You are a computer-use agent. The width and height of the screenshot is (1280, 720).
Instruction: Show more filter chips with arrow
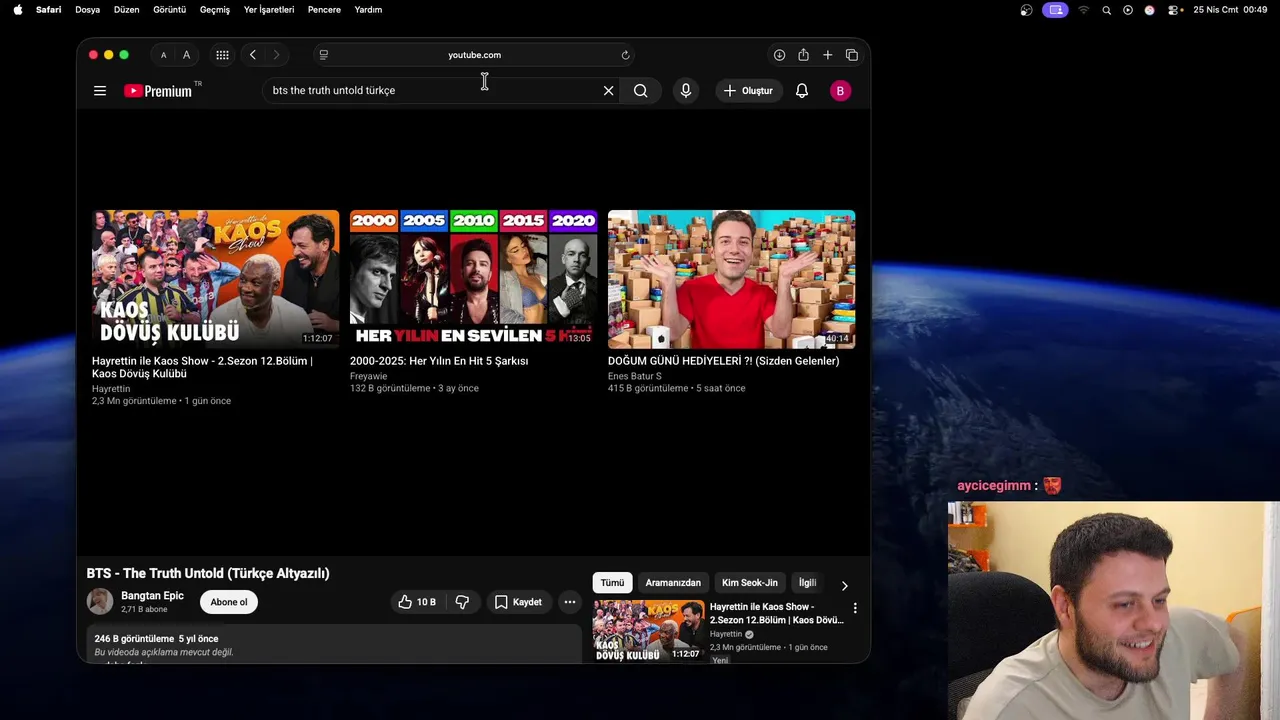click(x=844, y=586)
